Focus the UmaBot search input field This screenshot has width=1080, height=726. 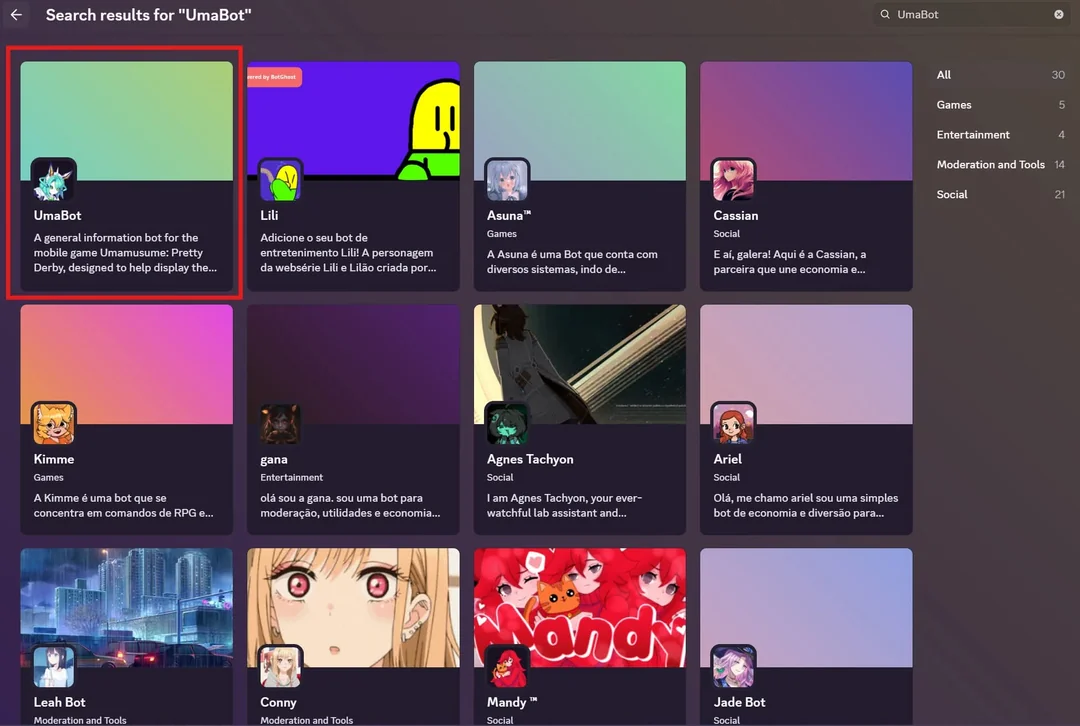tap(971, 14)
